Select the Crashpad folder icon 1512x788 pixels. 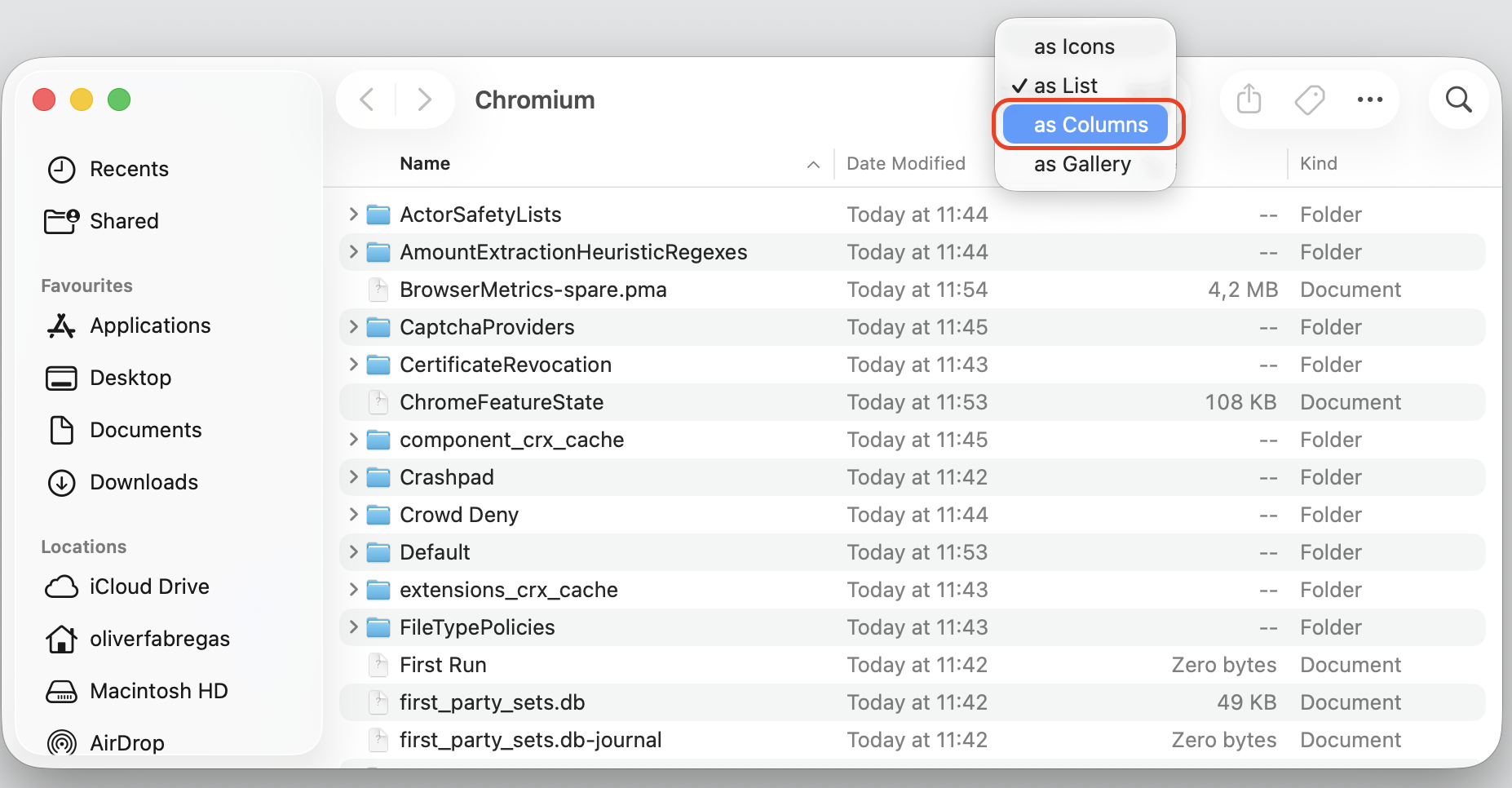[378, 477]
